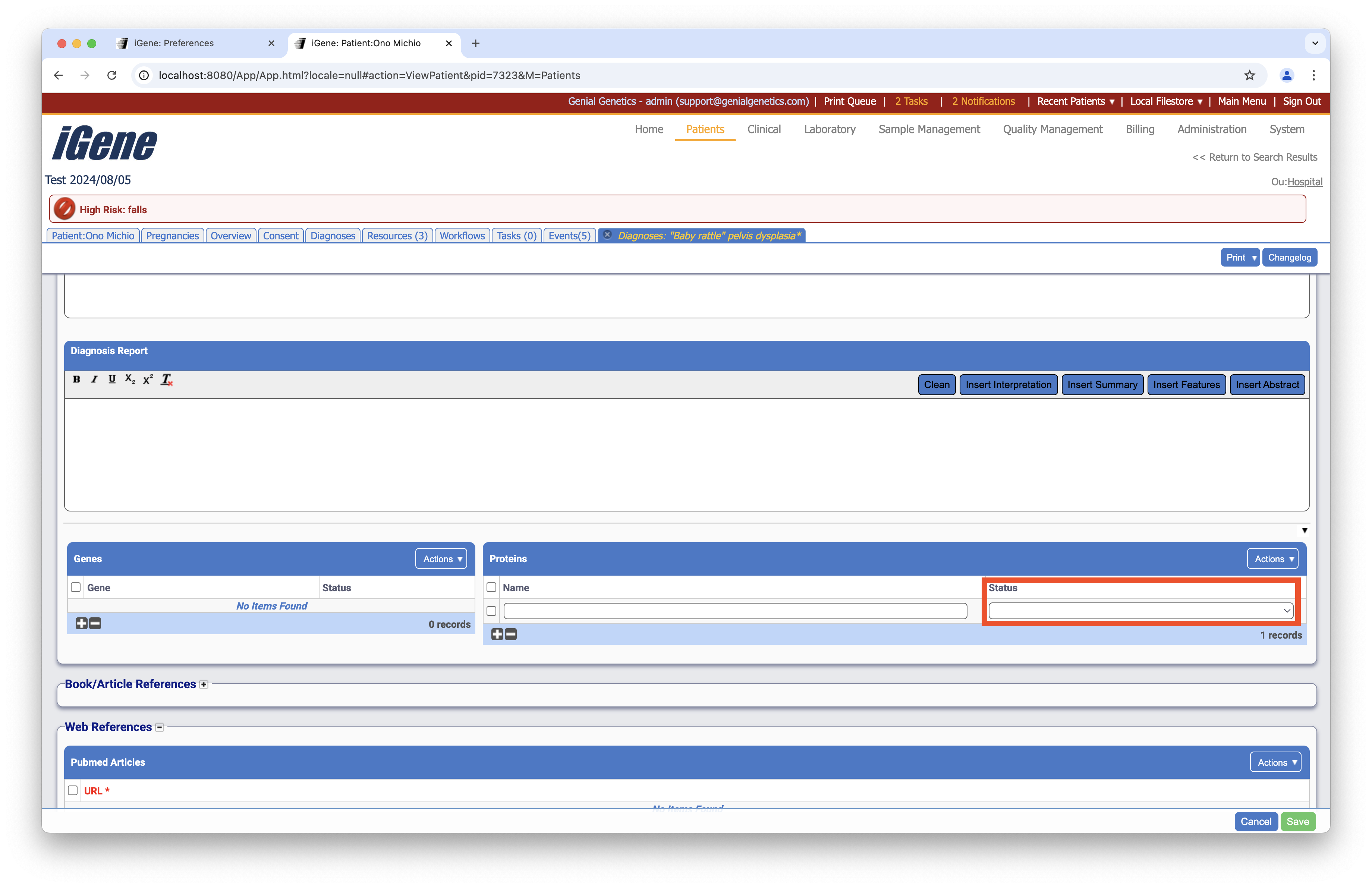1372x888 pixels.
Task: Remove row using Genes minus icon
Action: [96, 624]
